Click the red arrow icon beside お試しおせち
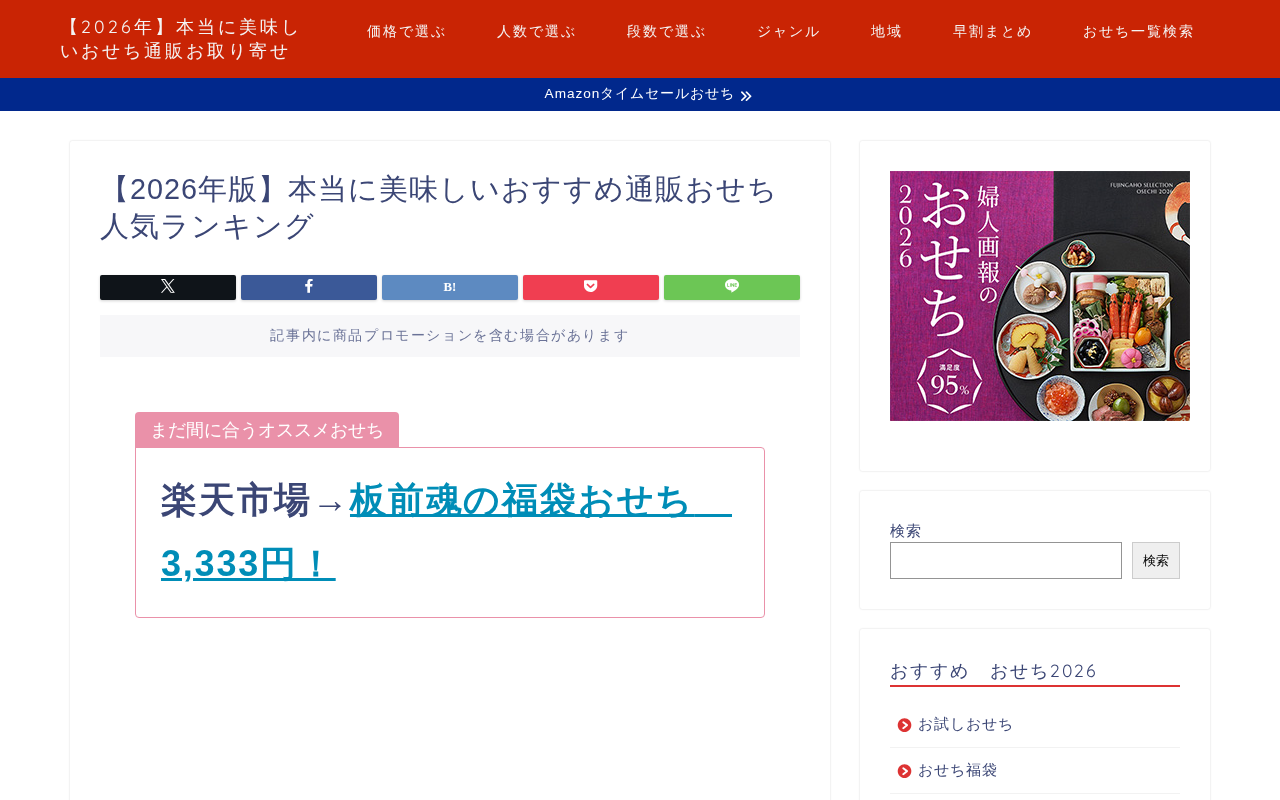 pos(904,725)
